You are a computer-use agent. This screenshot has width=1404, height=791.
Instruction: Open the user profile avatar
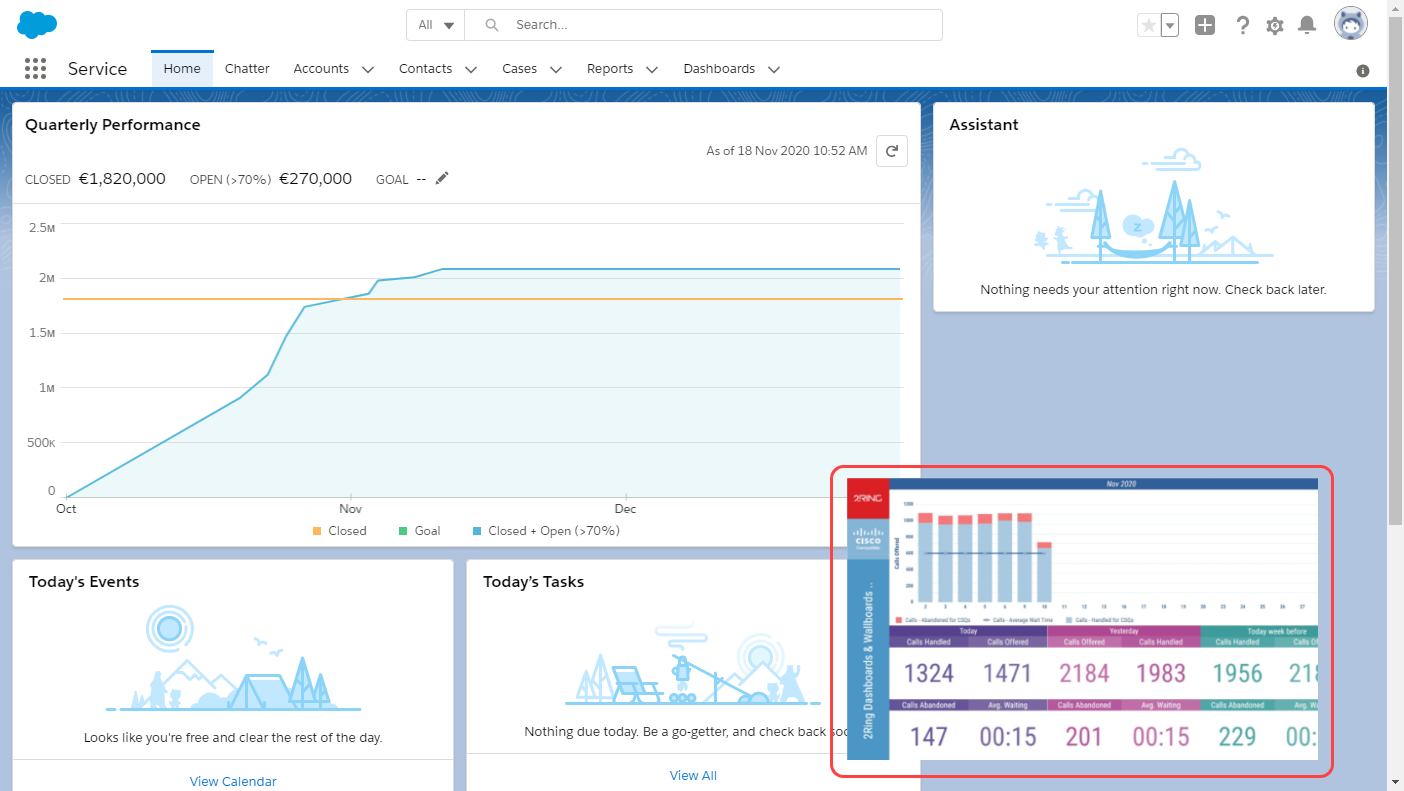click(x=1351, y=24)
